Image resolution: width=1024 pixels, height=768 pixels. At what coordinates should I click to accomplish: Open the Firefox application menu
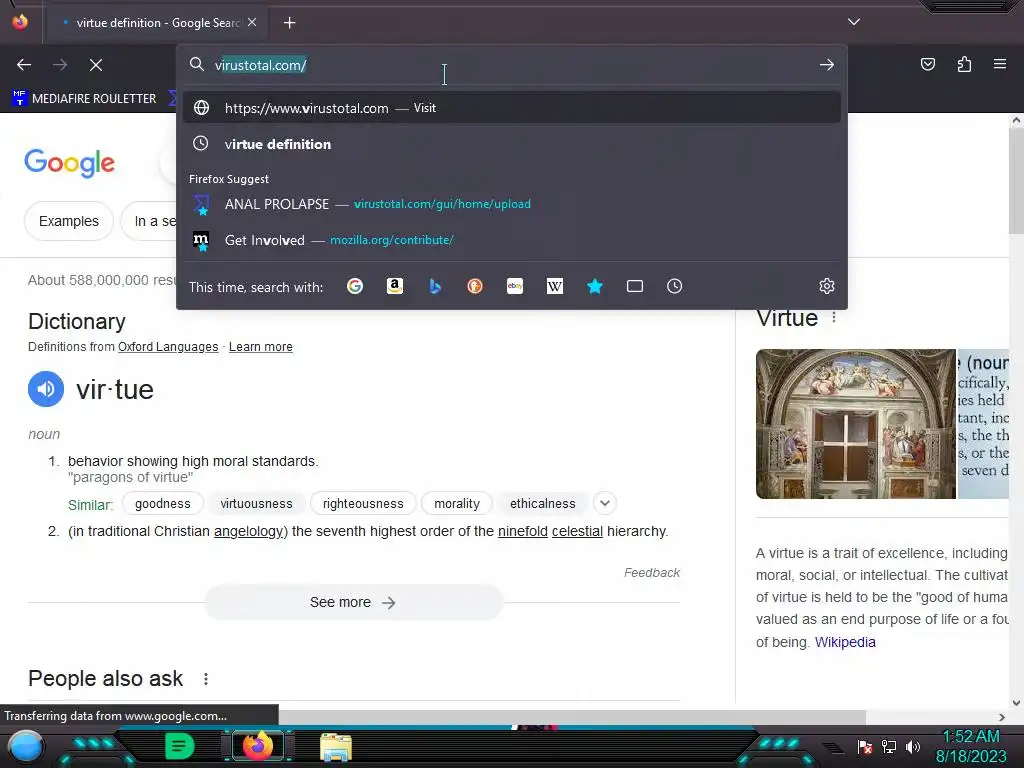click(x=999, y=64)
